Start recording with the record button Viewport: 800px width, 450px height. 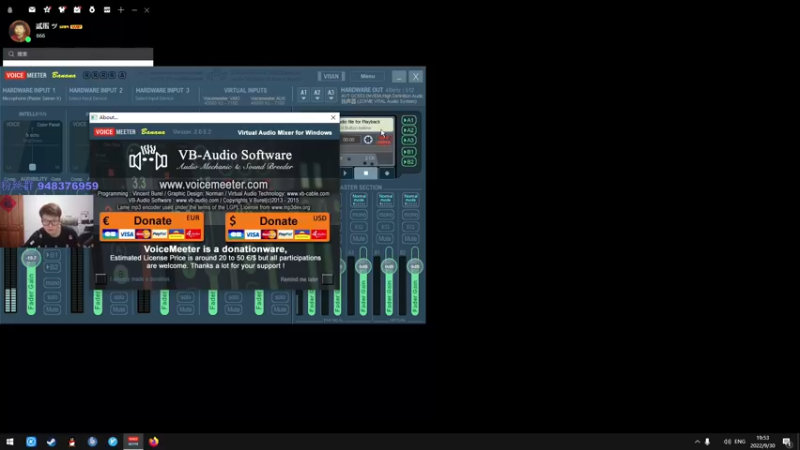[x=387, y=173]
